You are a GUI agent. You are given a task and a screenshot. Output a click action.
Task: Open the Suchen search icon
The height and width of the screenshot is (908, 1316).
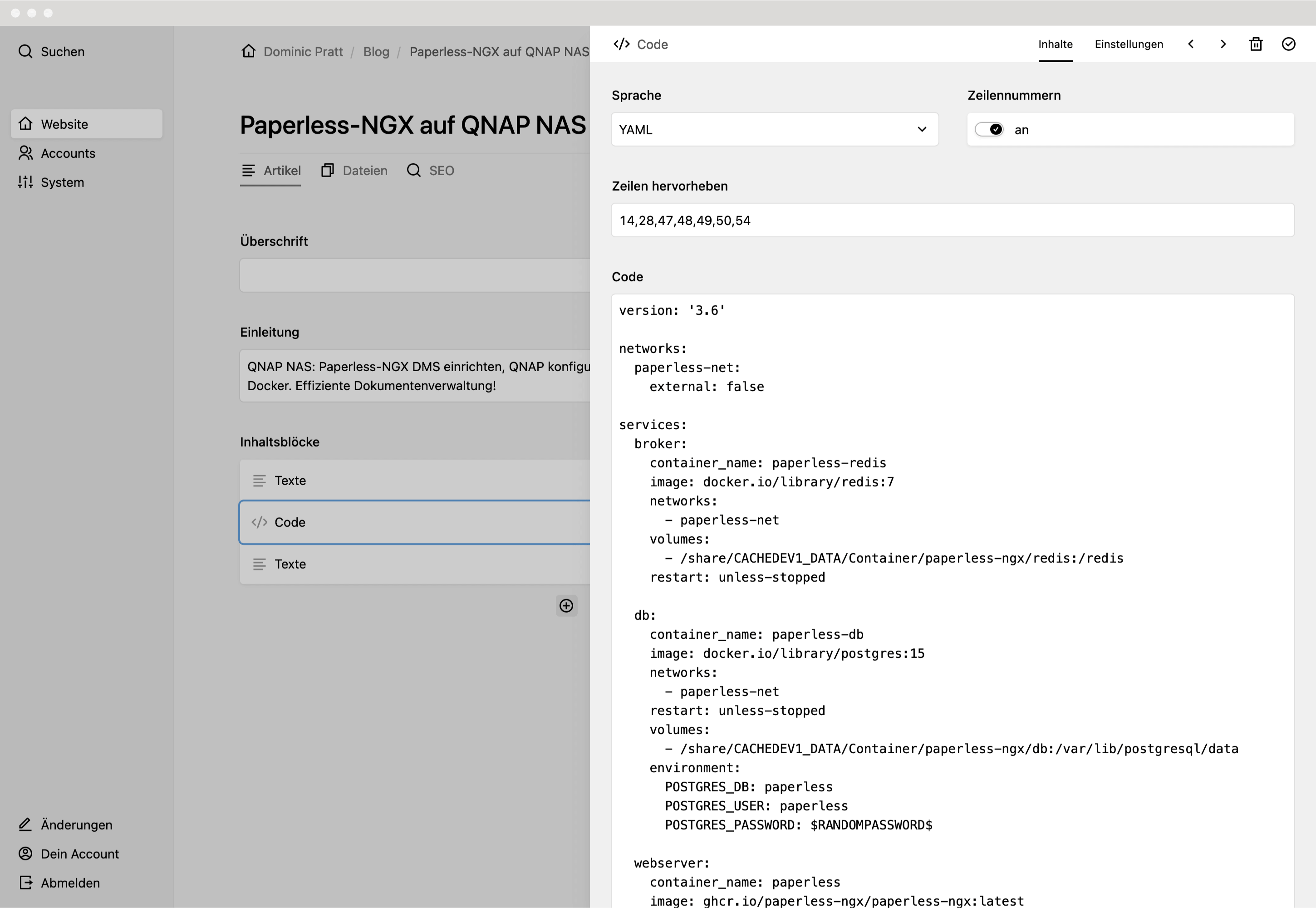tap(25, 51)
